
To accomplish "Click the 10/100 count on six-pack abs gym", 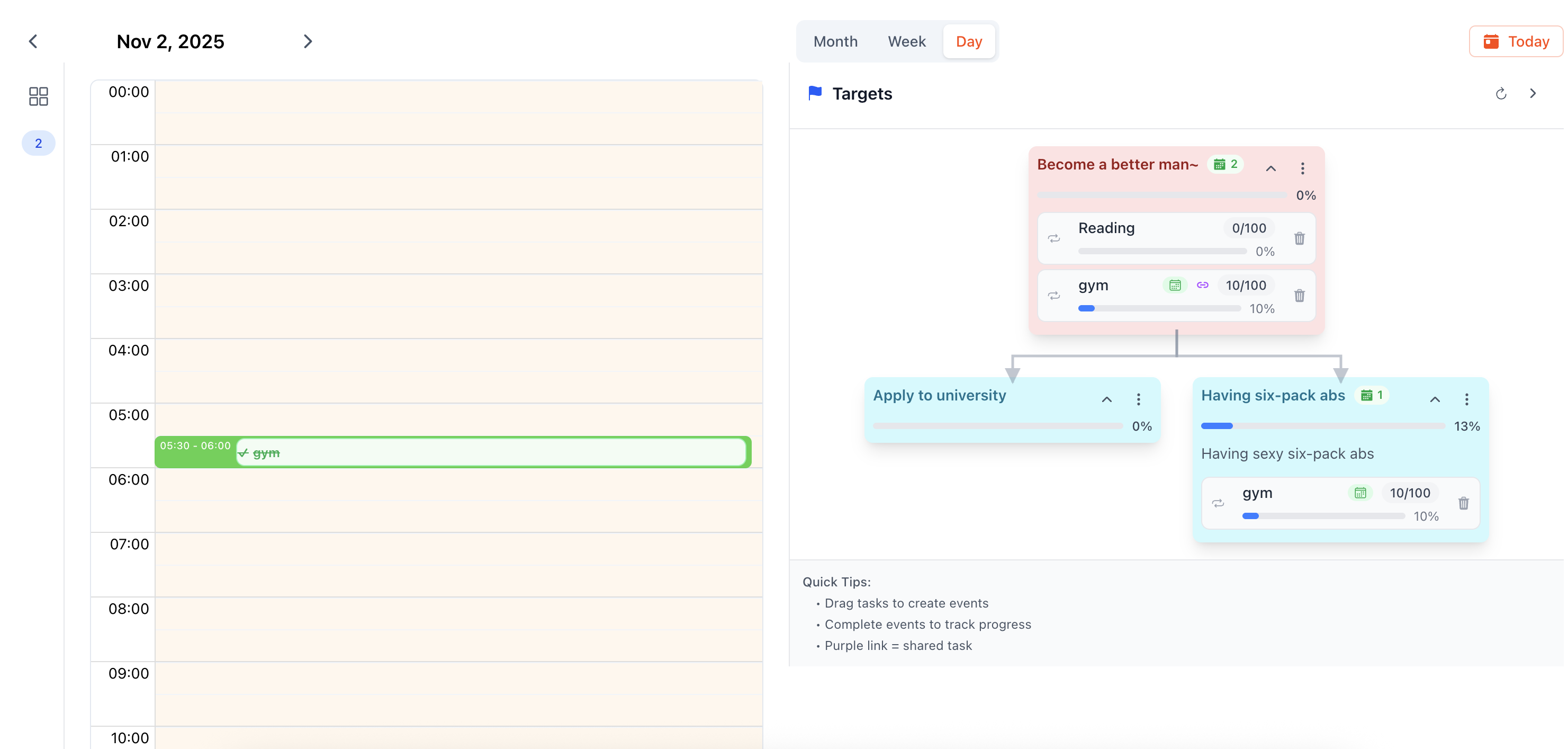I will click(1410, 493).
